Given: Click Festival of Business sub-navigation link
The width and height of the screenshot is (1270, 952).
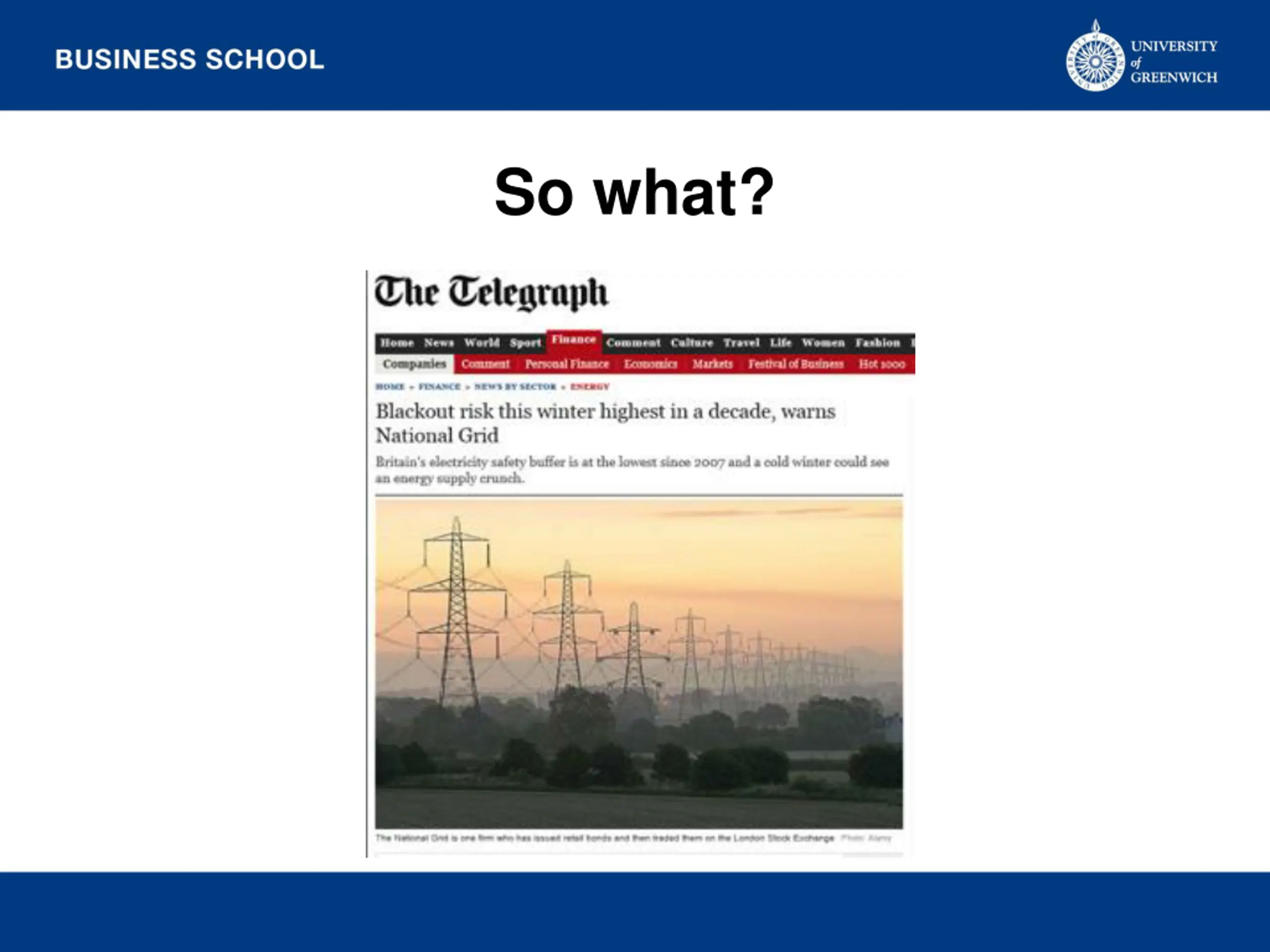Looking at the screenshot, I should [796, 364].
